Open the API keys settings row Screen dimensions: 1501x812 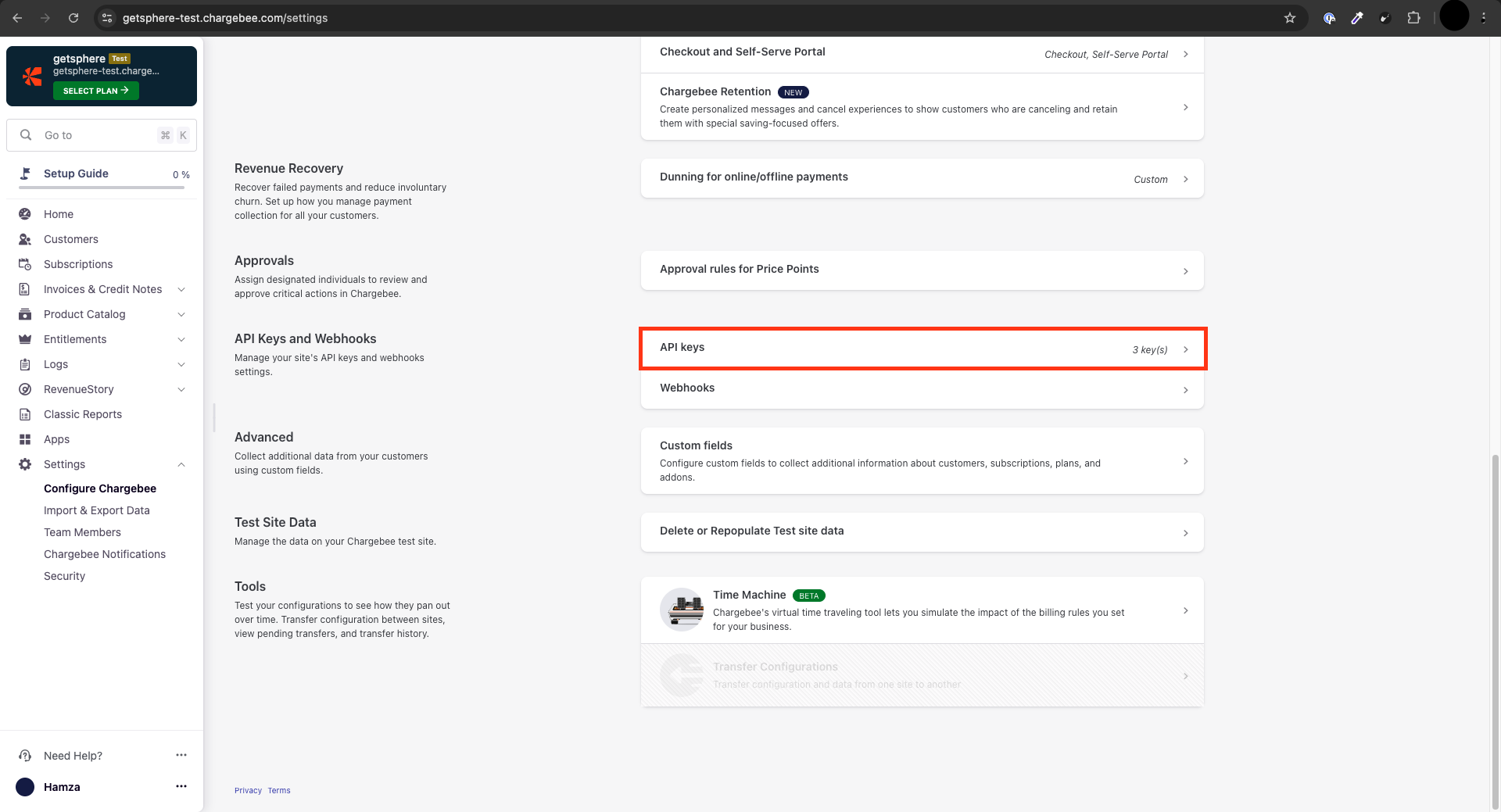click(922, 349)
